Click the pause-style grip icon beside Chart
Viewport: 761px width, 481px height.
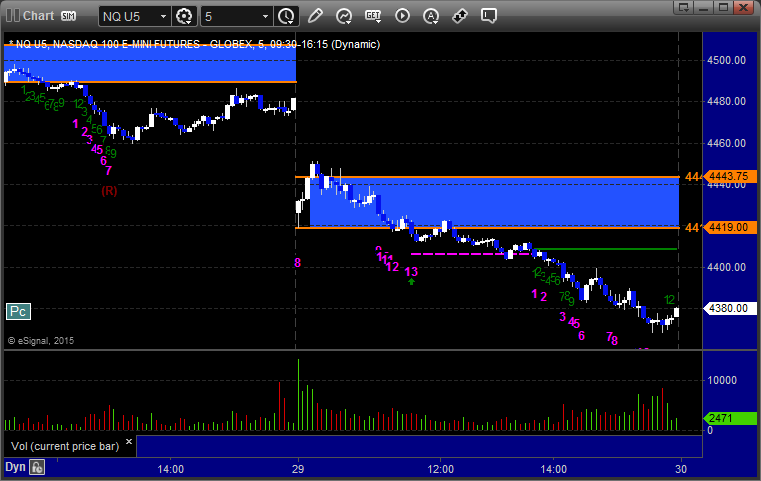tap(13, 16)
